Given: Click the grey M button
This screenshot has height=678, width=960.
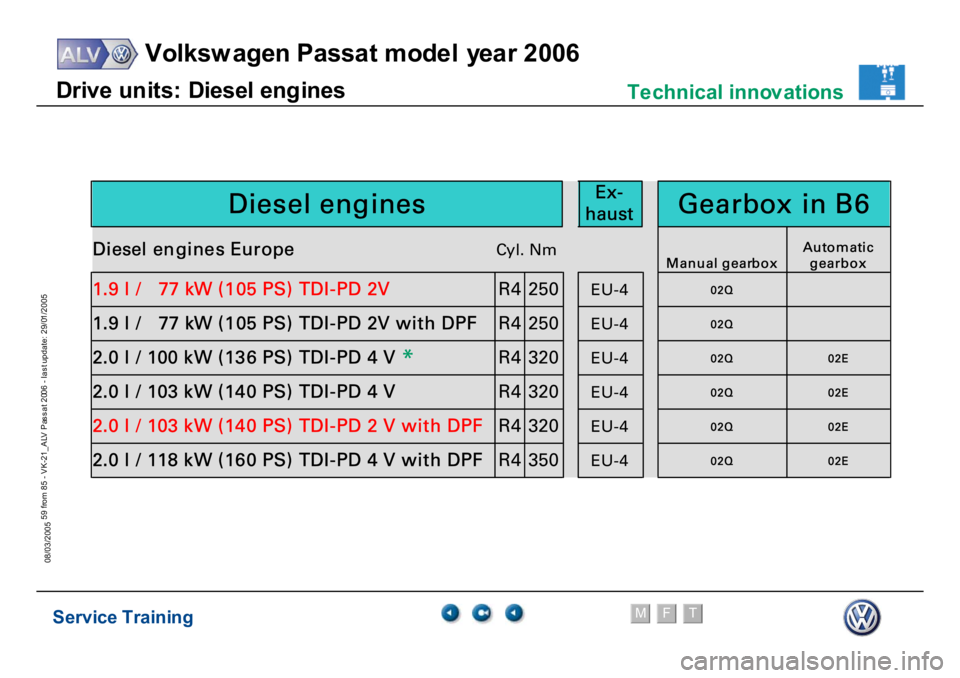Looking at the screenshot, I should 640,613.
